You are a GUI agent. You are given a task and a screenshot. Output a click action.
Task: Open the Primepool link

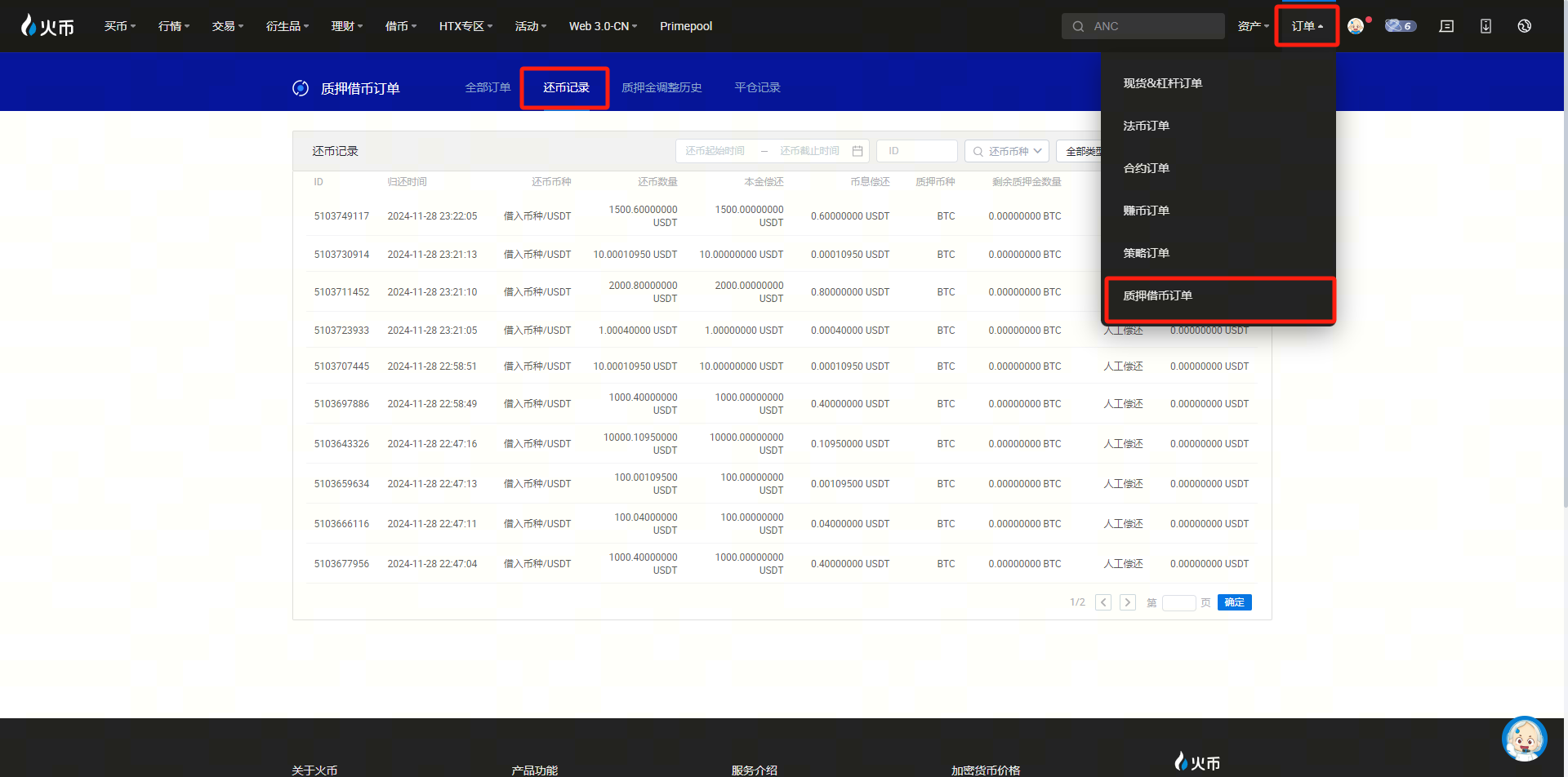685,26
